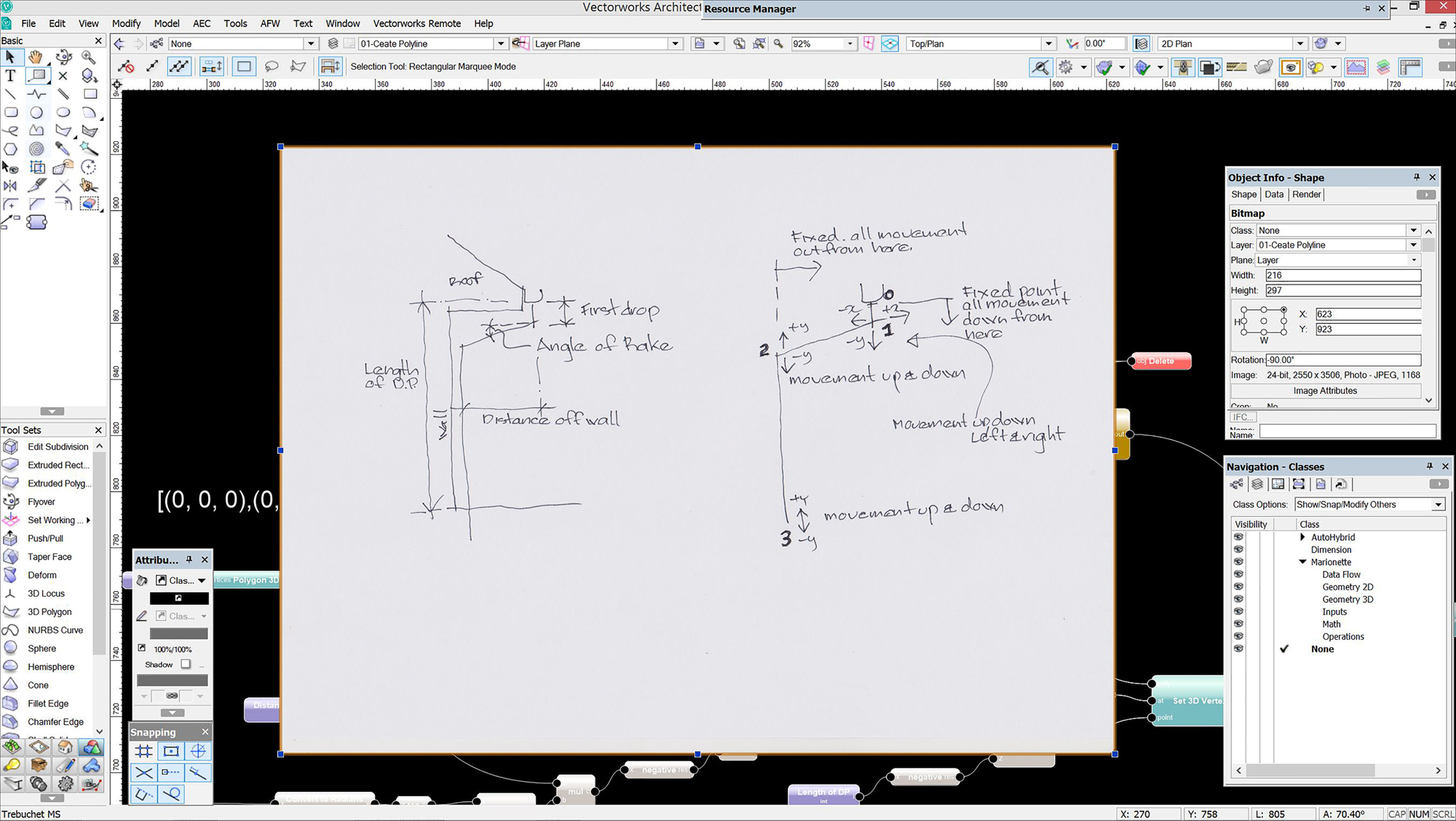This screenshot has height=821, width=1456.
Task: Open the Push/Pull tool
Action: pyautogui.click(x=47, y=538)
